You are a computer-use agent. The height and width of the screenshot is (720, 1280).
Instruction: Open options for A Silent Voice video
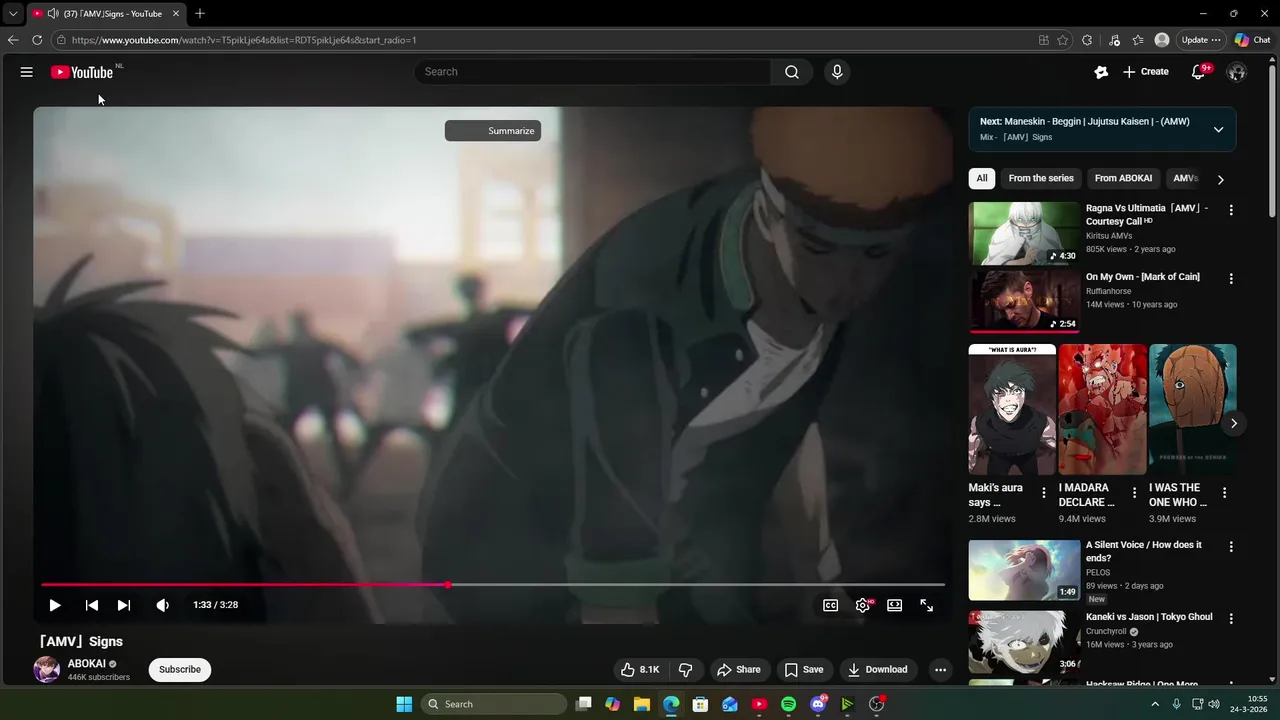(x=1231, y=547)
